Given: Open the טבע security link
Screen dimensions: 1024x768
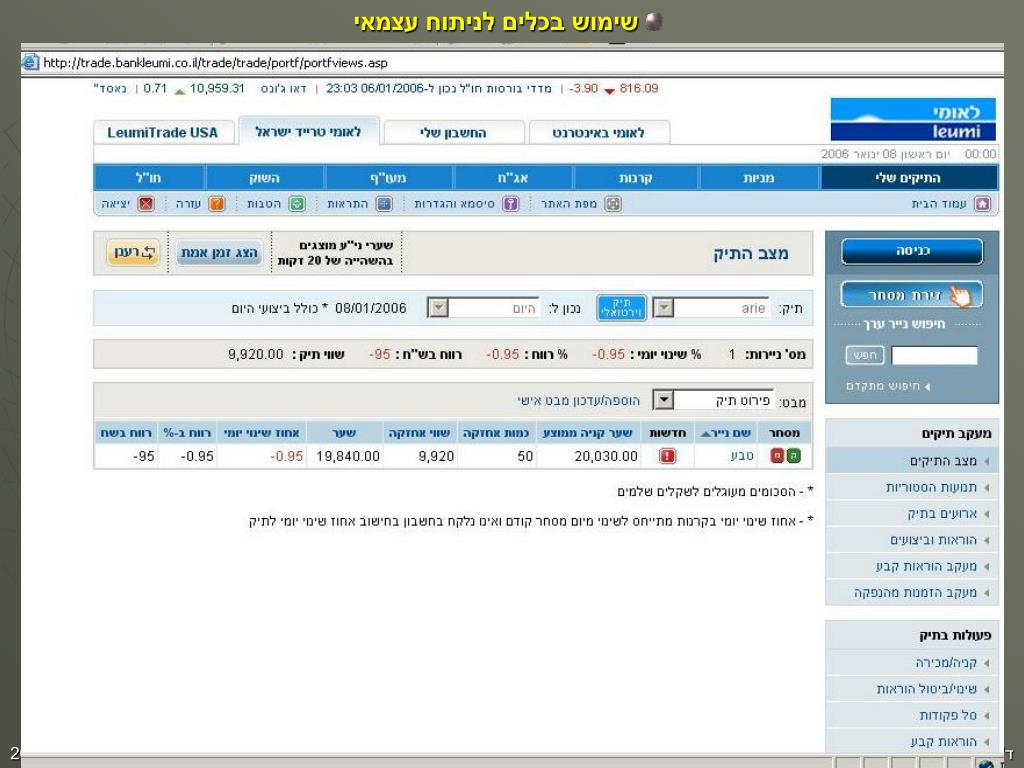Looking at the screenshot, I should click(x=742, y=456).
